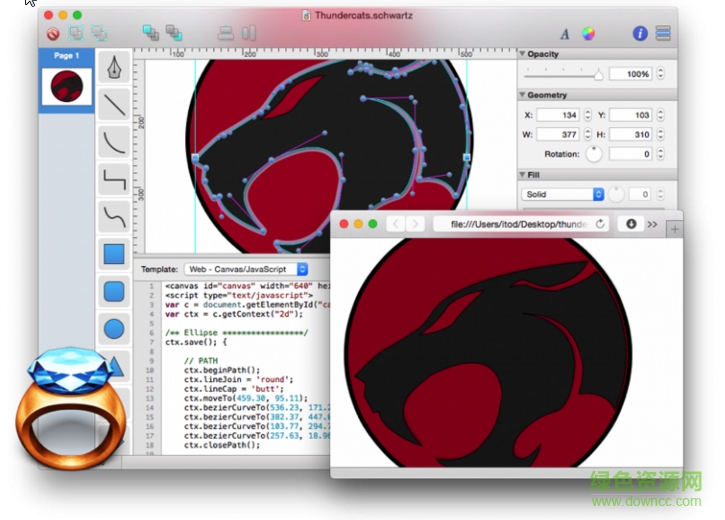This screenshot has height=520, width=725.
Task: Click the Opacity slider handle
Action: point(599,74)
